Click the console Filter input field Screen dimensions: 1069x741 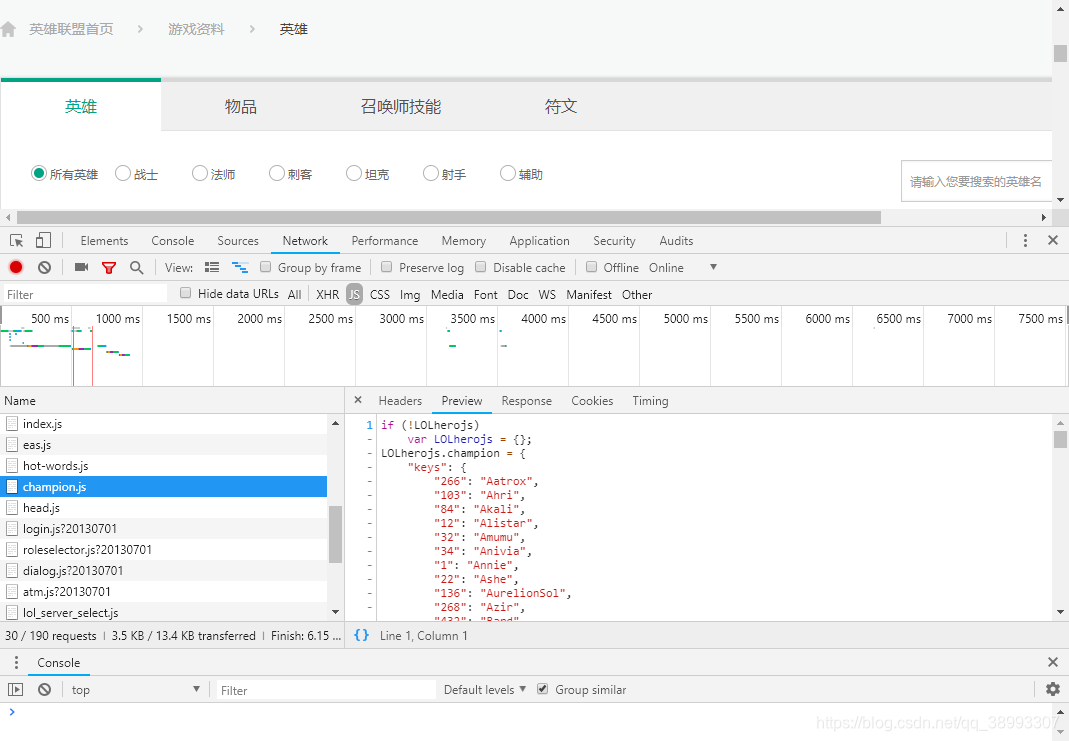pyautogui.click(x=326, y=690)
